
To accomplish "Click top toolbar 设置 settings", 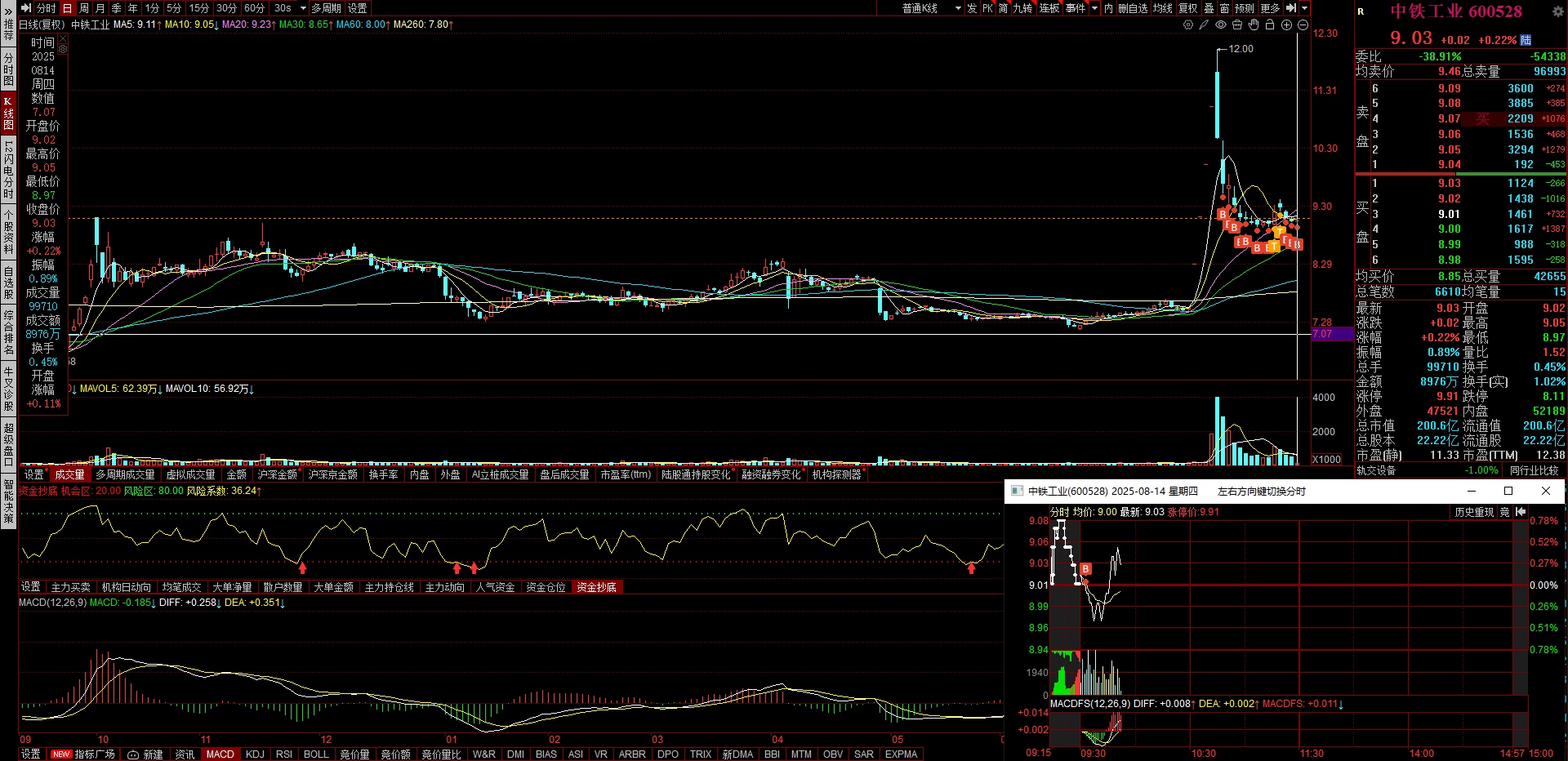I will click(x=358, y=8).
